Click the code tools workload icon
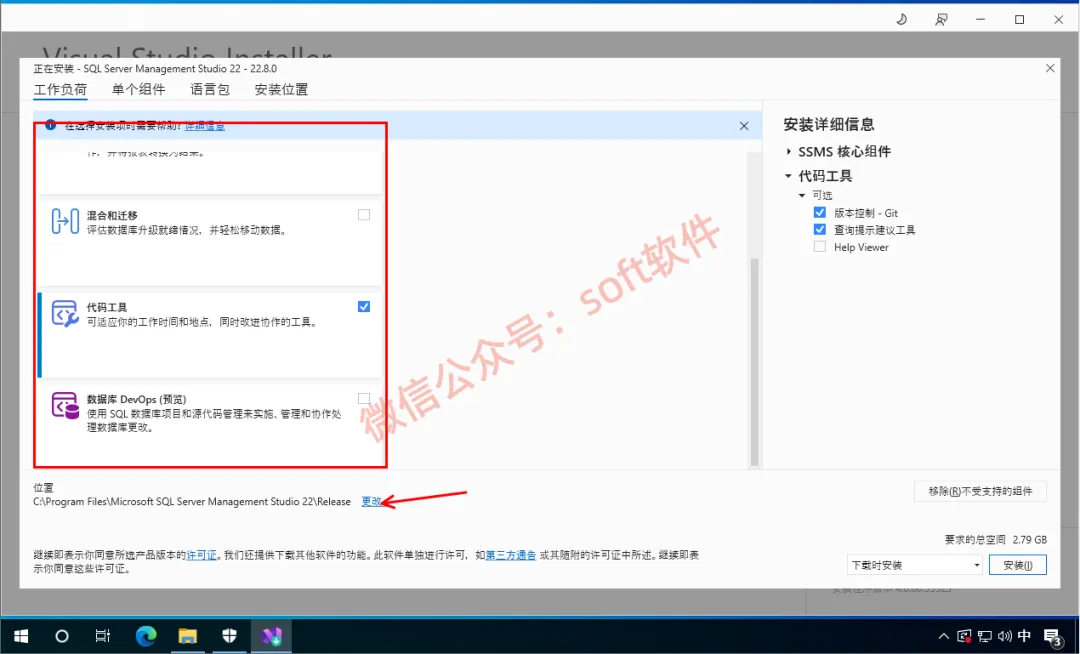This screenshot has width=1080, height=654. coord(65,313)
